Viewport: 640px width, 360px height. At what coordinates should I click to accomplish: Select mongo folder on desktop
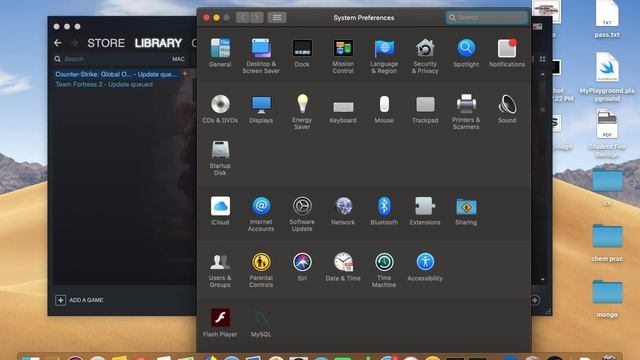607,299
